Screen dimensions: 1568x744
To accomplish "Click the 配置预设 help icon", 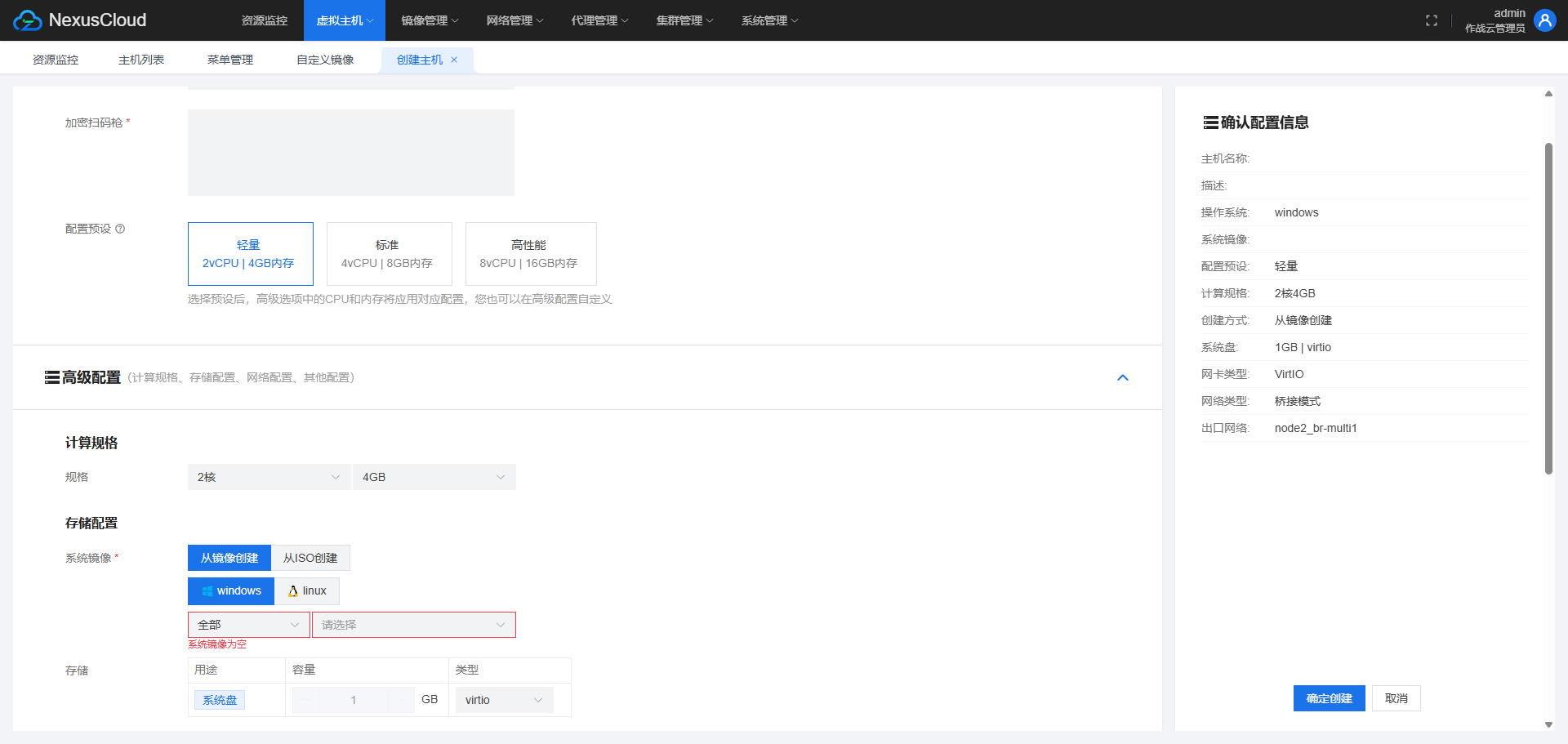I will pos(120,229).
